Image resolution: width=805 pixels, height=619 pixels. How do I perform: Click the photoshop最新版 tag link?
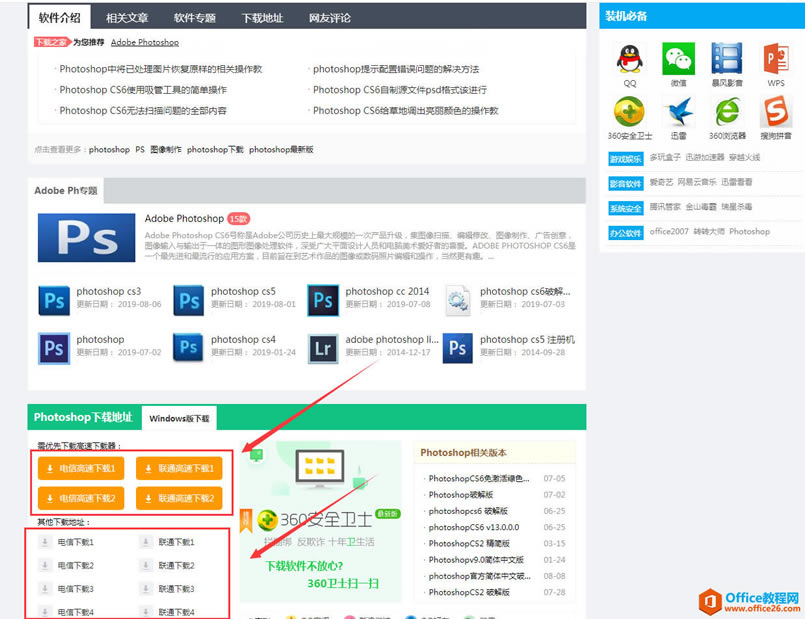tap(281, 149)
